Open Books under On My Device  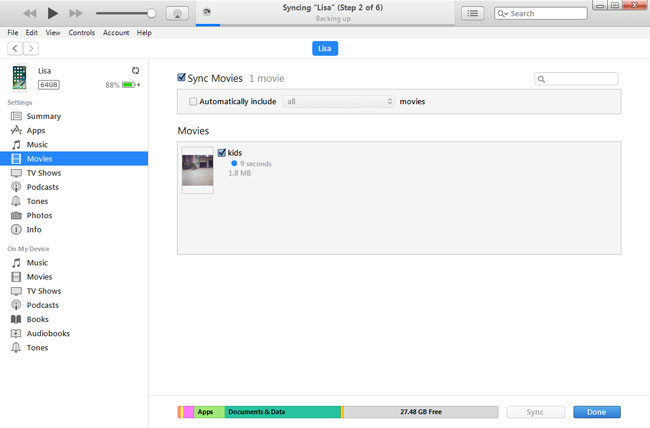click(x=37, y=319)
